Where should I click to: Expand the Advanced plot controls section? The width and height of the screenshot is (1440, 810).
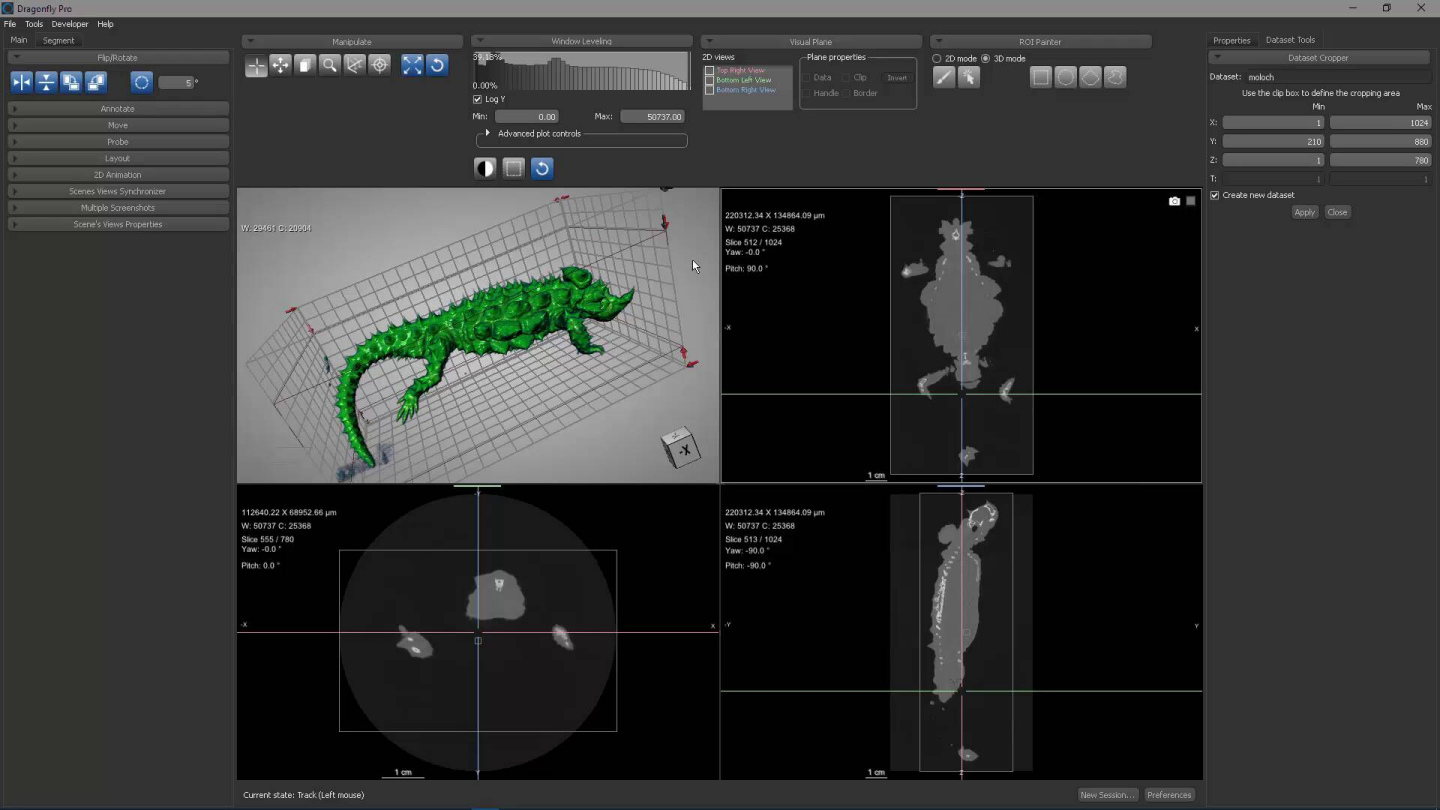(x=487, y=133)
